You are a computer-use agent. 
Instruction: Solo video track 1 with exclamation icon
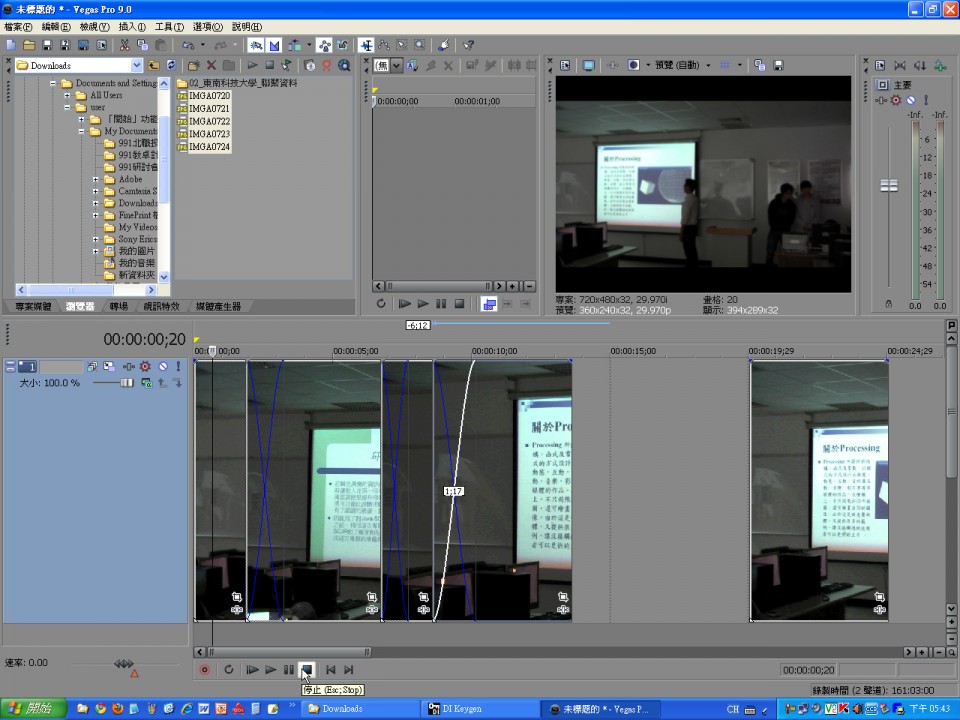click(178, 367)
